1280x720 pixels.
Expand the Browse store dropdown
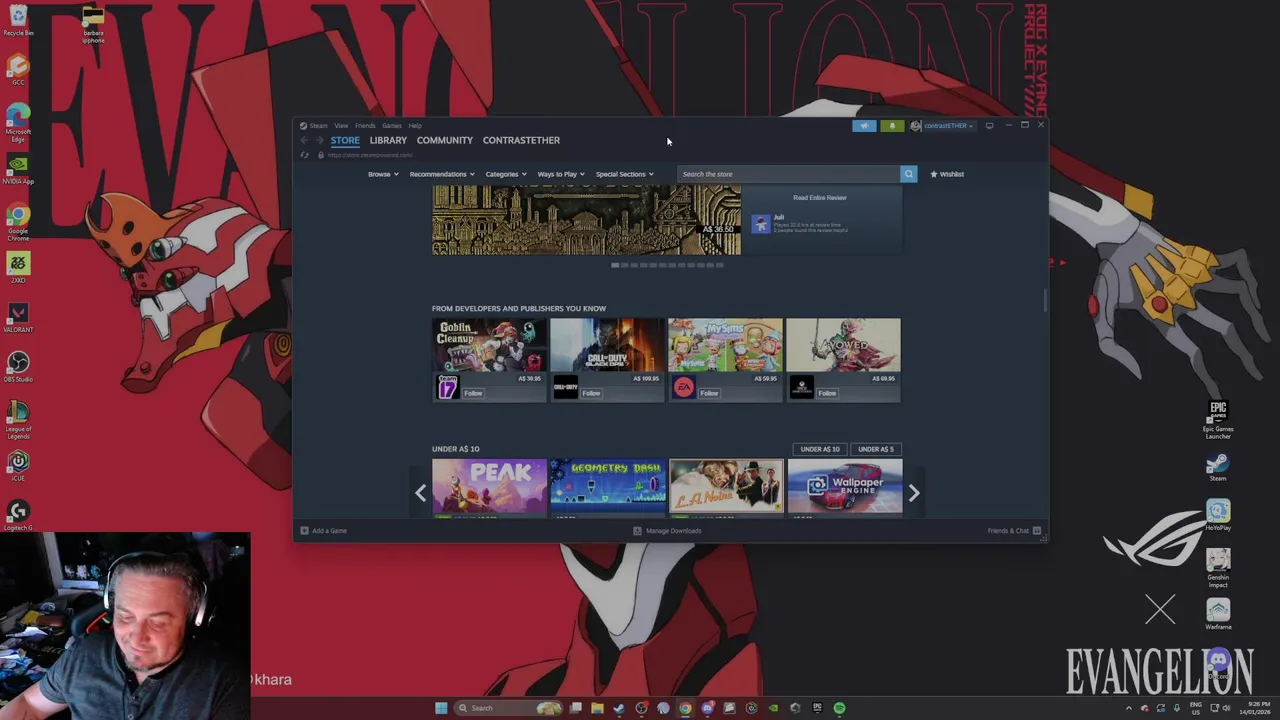[383, 174]
